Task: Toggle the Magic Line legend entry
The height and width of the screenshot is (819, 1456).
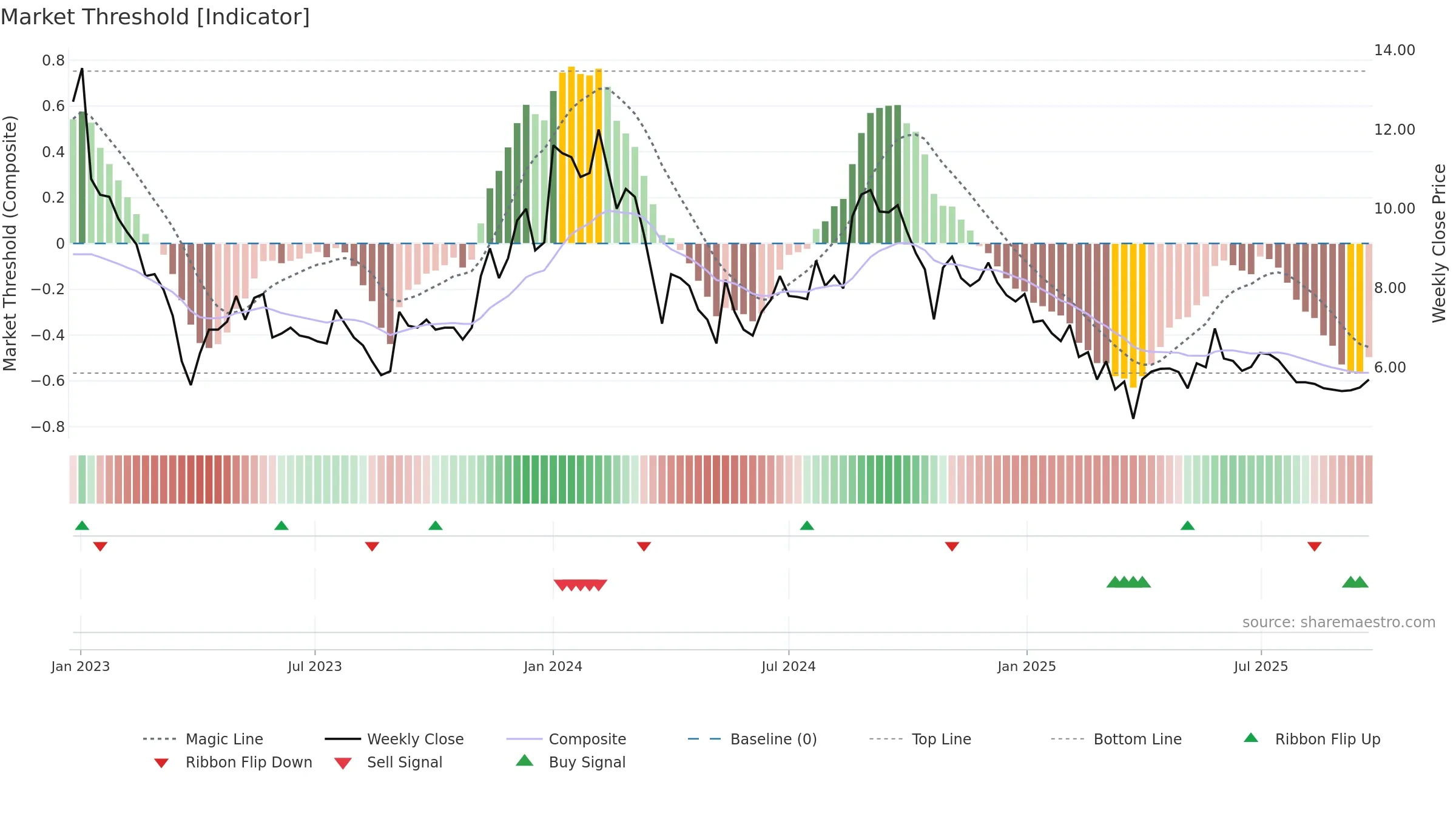Action: tap(203, 739)
